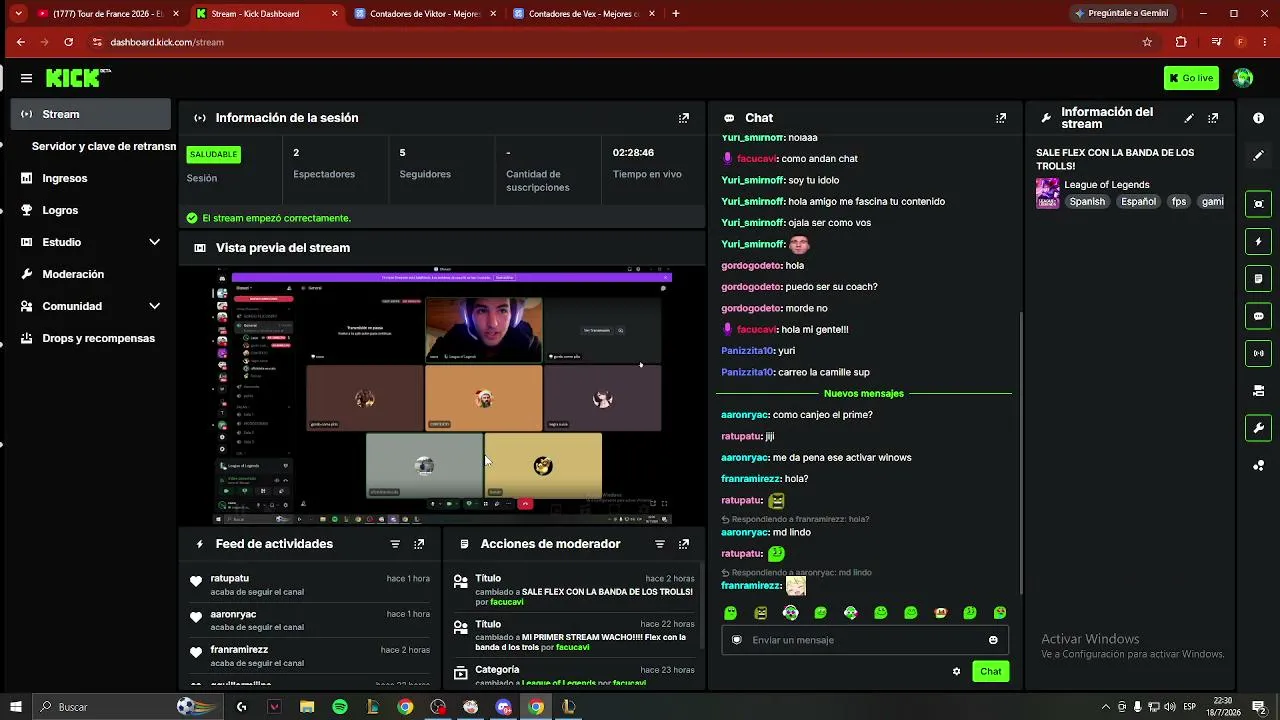Open the three-dots cluster icon in the right sidebar

pos(1258,466)
